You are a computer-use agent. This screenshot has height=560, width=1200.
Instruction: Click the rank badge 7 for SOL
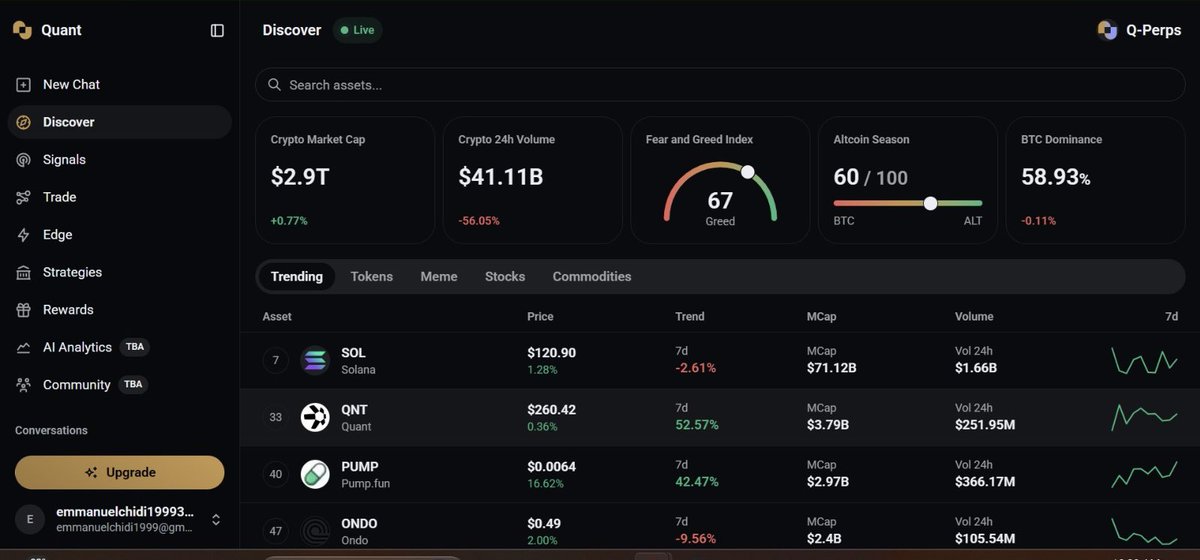coord(276,360)
